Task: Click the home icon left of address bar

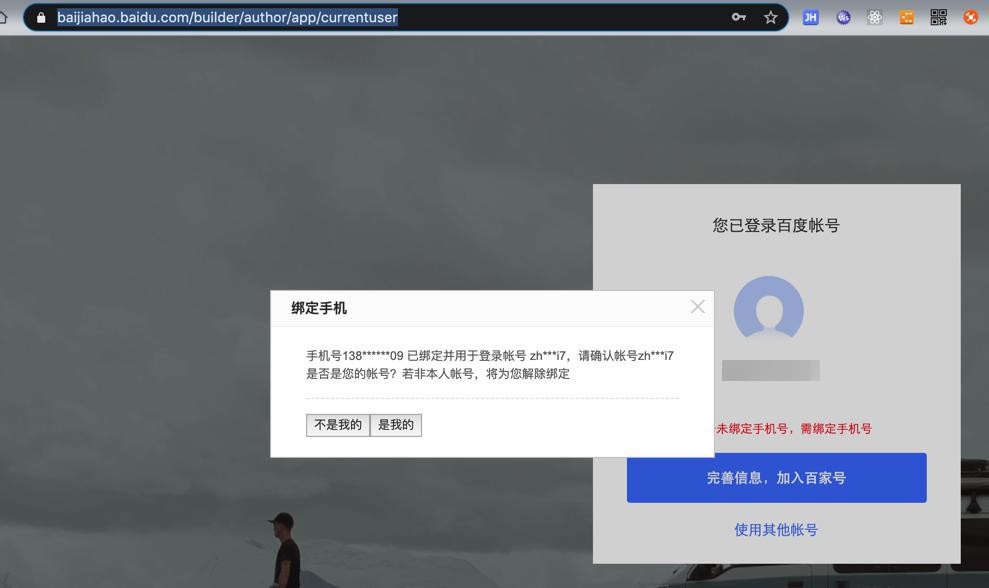Action: pos(3,18)
